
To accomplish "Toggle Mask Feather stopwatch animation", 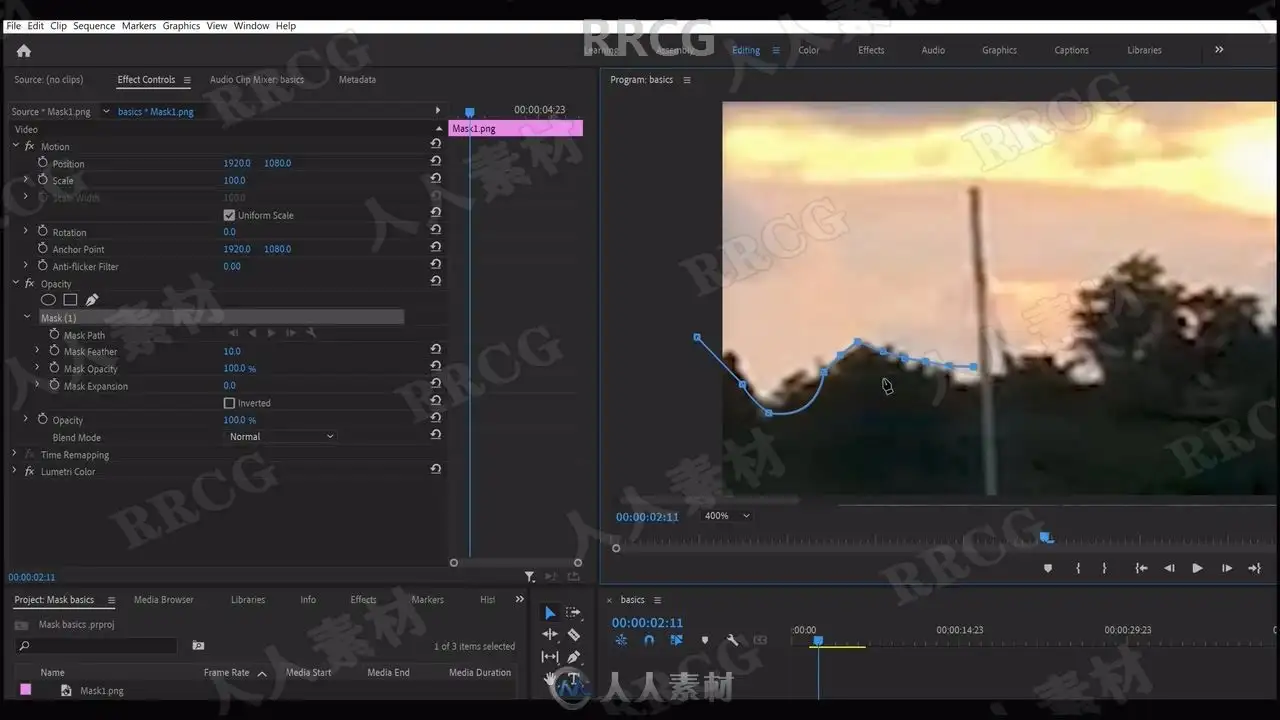I will click(54, 351).
